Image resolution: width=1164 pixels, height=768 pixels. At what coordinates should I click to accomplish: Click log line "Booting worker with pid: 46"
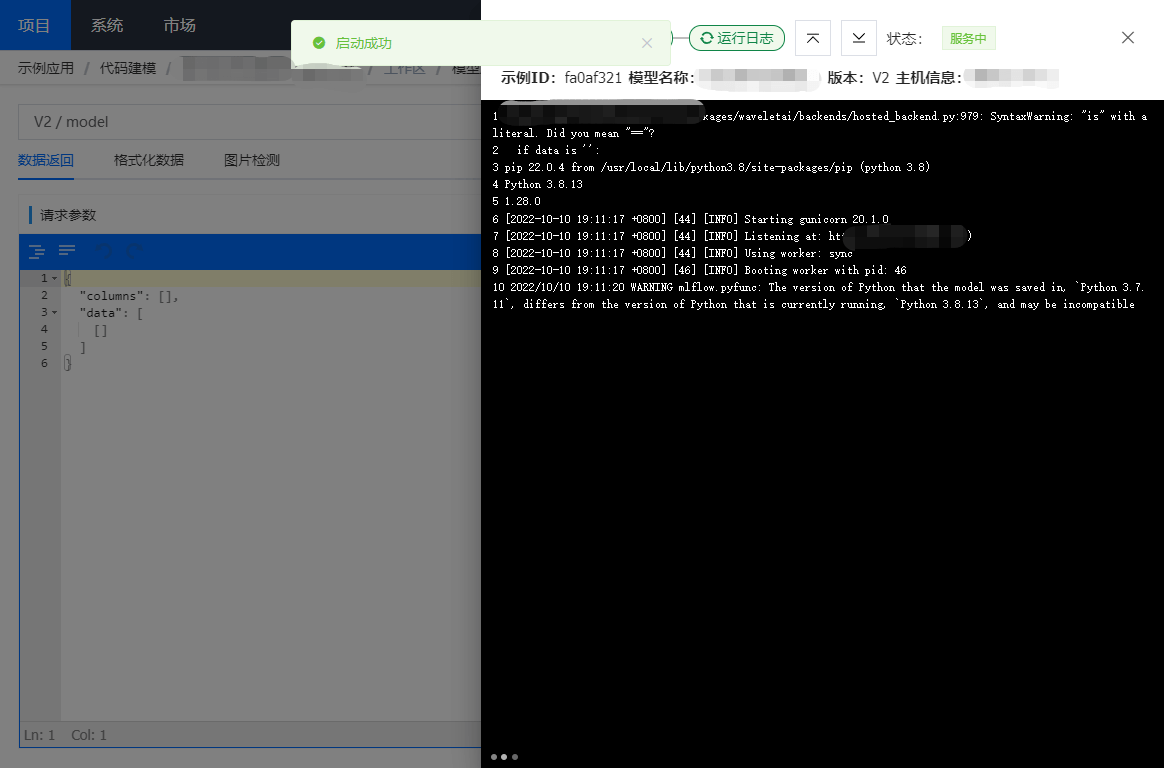699,270
